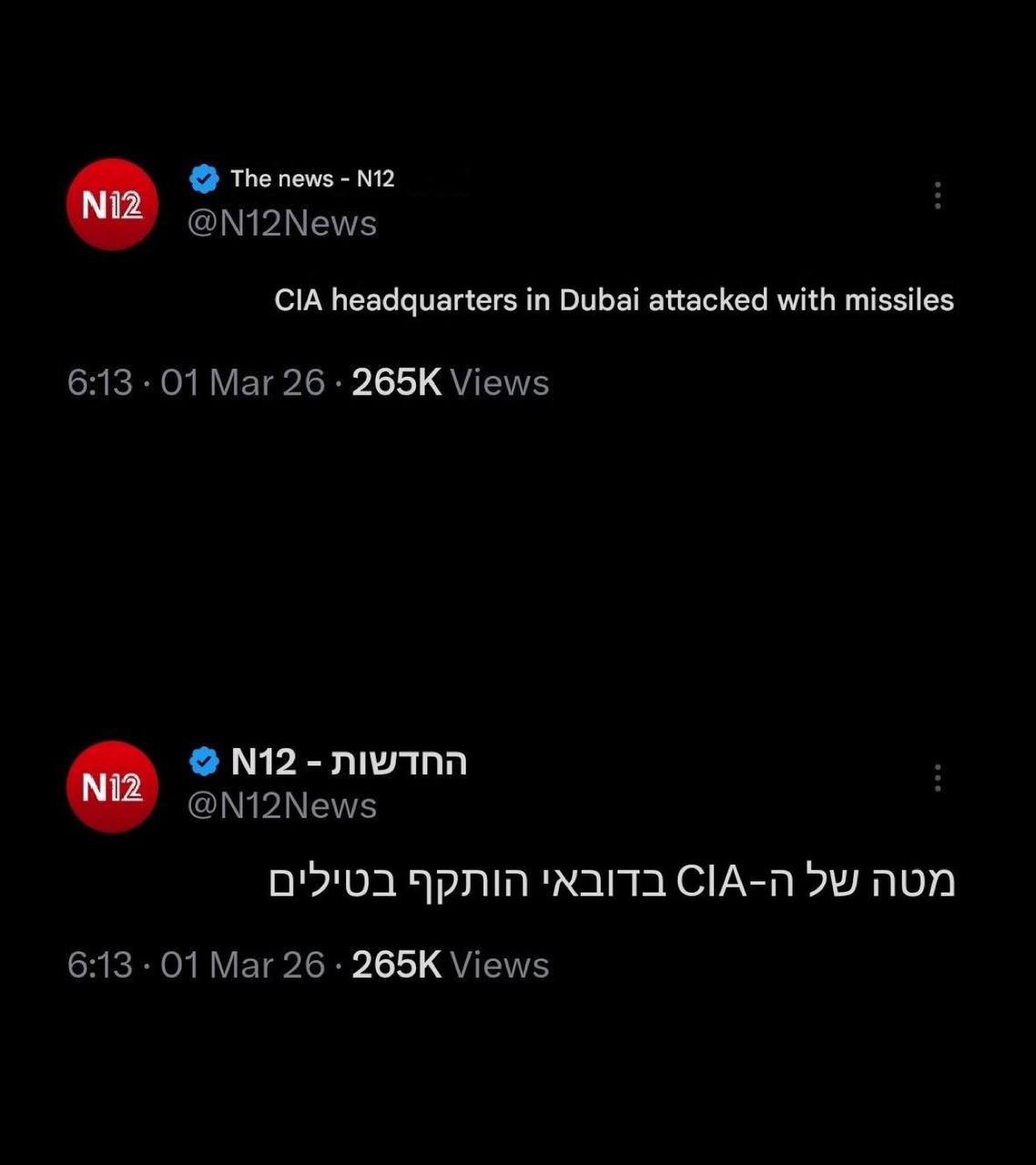Click '01 Mar 26' date on the English tweet
The image size is (1036, 1165).
click(243, 383)
